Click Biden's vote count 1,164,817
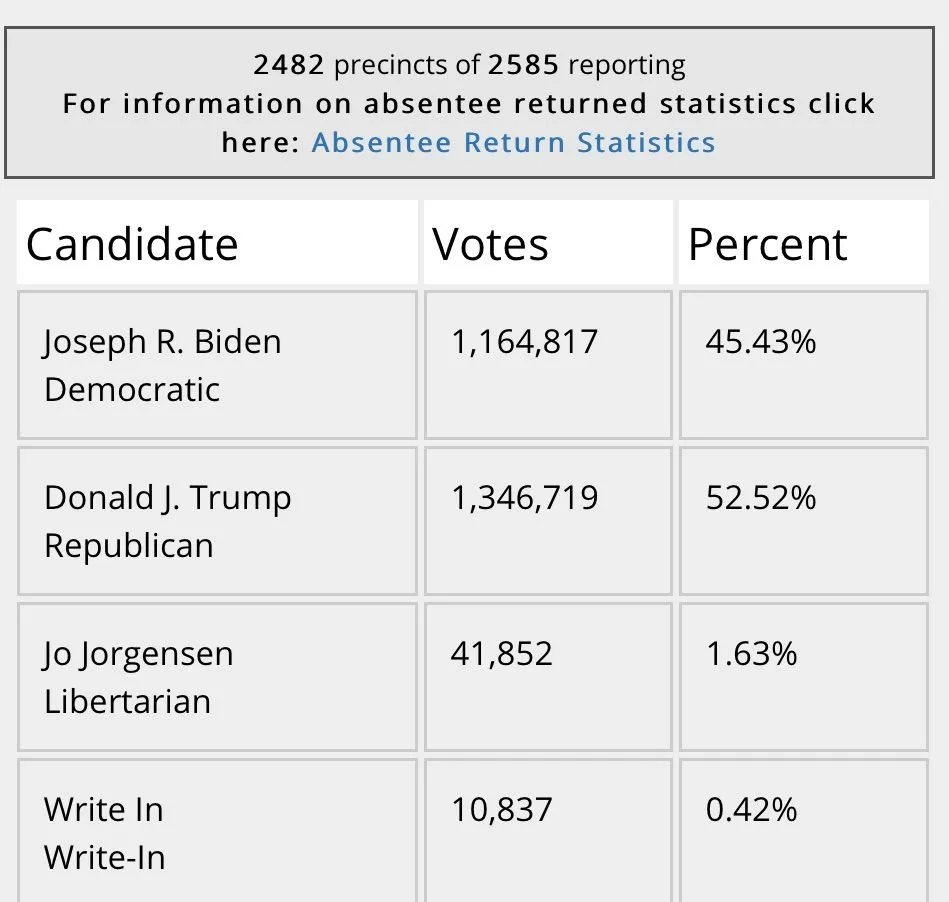 tap(524, 342)
